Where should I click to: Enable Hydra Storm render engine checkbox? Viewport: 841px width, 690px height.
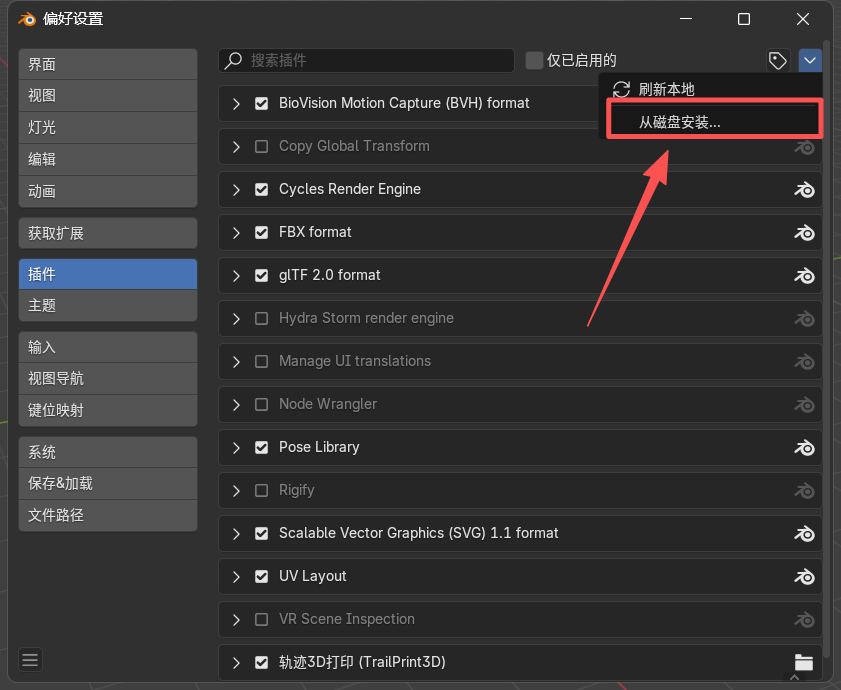[261, 319]
